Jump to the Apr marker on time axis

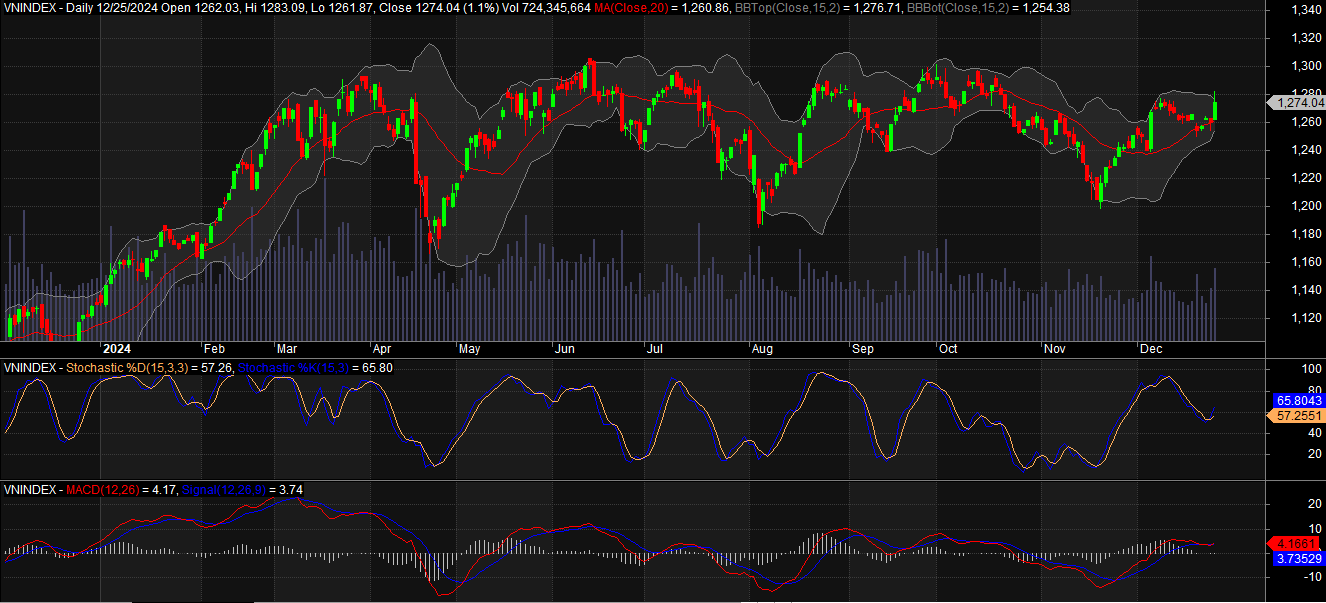tap(382, 349)
